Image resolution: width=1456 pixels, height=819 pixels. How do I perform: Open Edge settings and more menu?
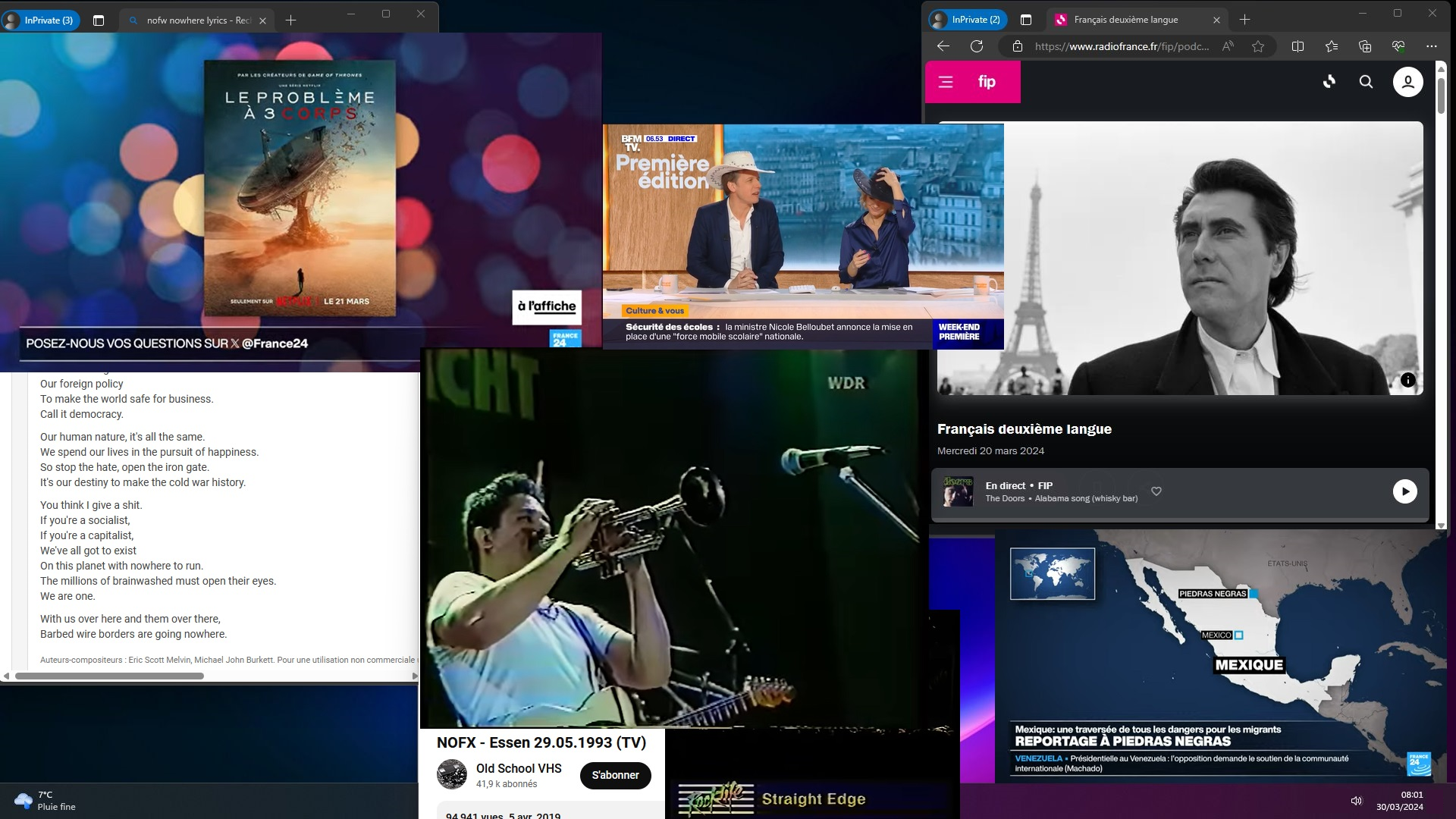pos(1432,46)
